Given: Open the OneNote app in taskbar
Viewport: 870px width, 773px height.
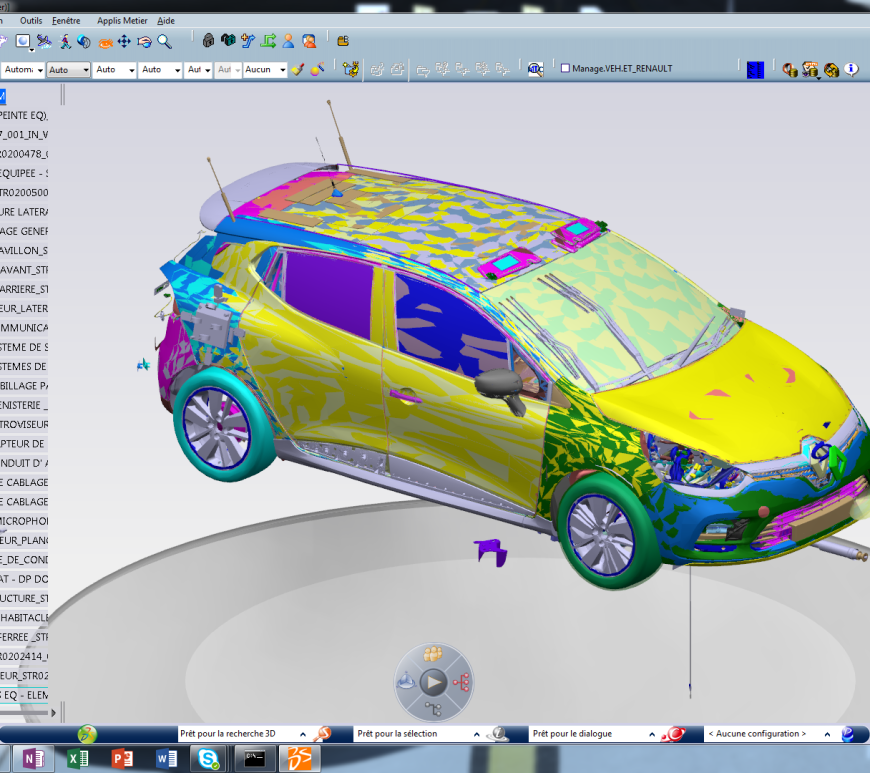Looking at the screenshot, I should 33,758.
